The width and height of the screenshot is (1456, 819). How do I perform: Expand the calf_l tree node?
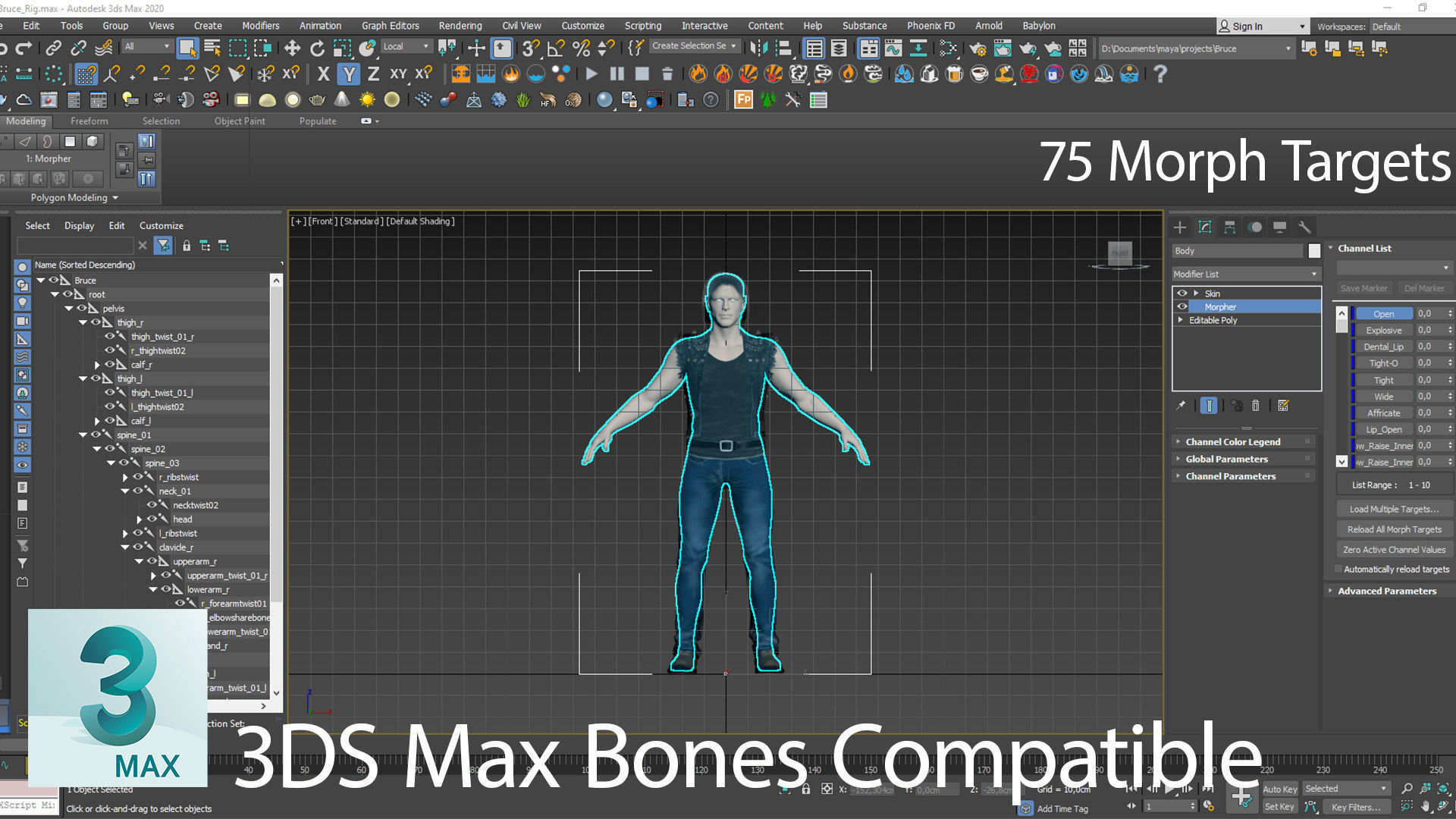click(x=97, y=422)
